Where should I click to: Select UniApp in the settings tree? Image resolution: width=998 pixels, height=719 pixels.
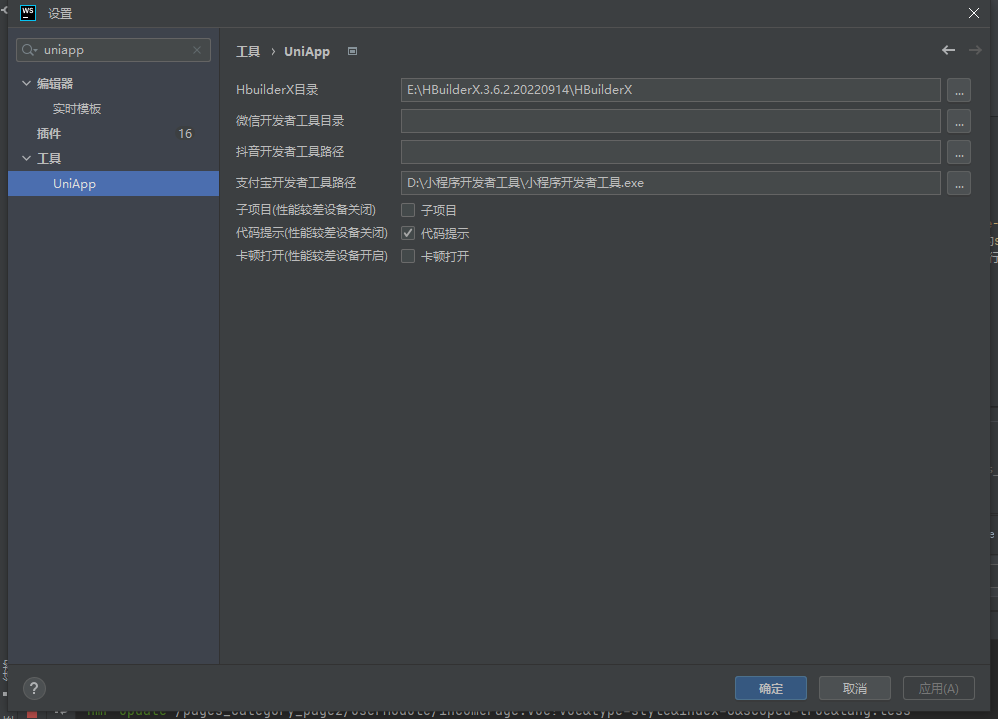(x=74, y=184)
